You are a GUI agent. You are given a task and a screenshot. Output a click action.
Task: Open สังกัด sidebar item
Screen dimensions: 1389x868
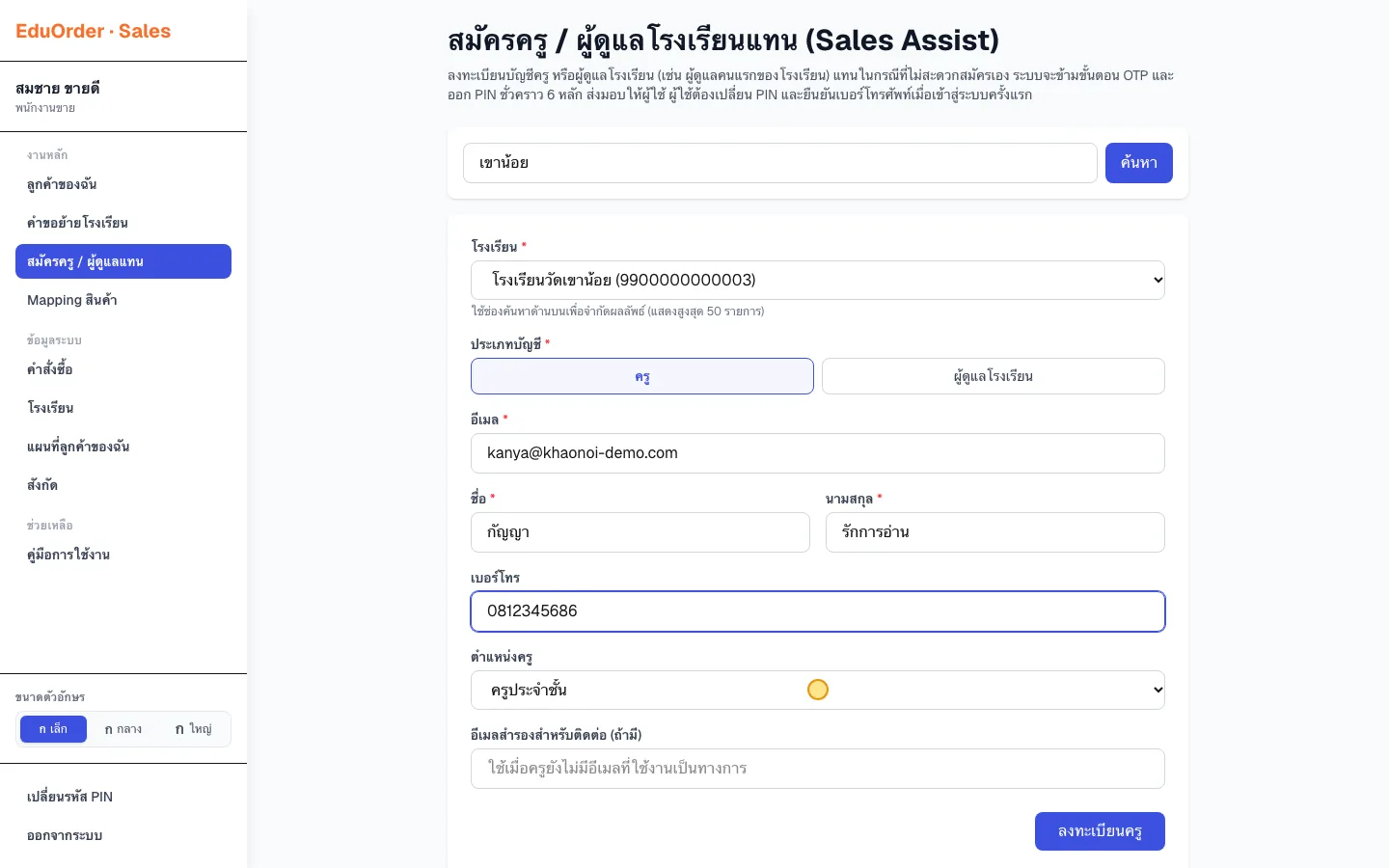(x=123, y=485)
